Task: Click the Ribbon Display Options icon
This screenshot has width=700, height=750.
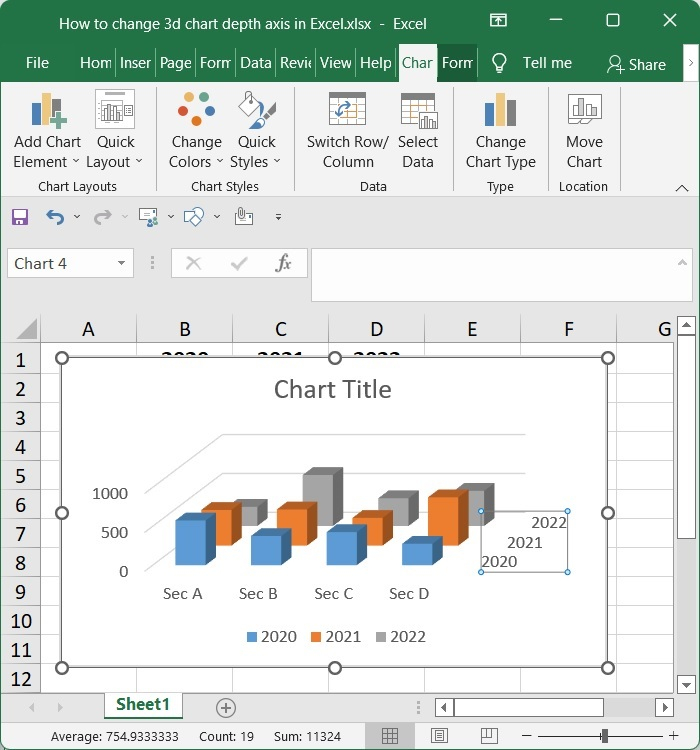Action: coord(498,20)
